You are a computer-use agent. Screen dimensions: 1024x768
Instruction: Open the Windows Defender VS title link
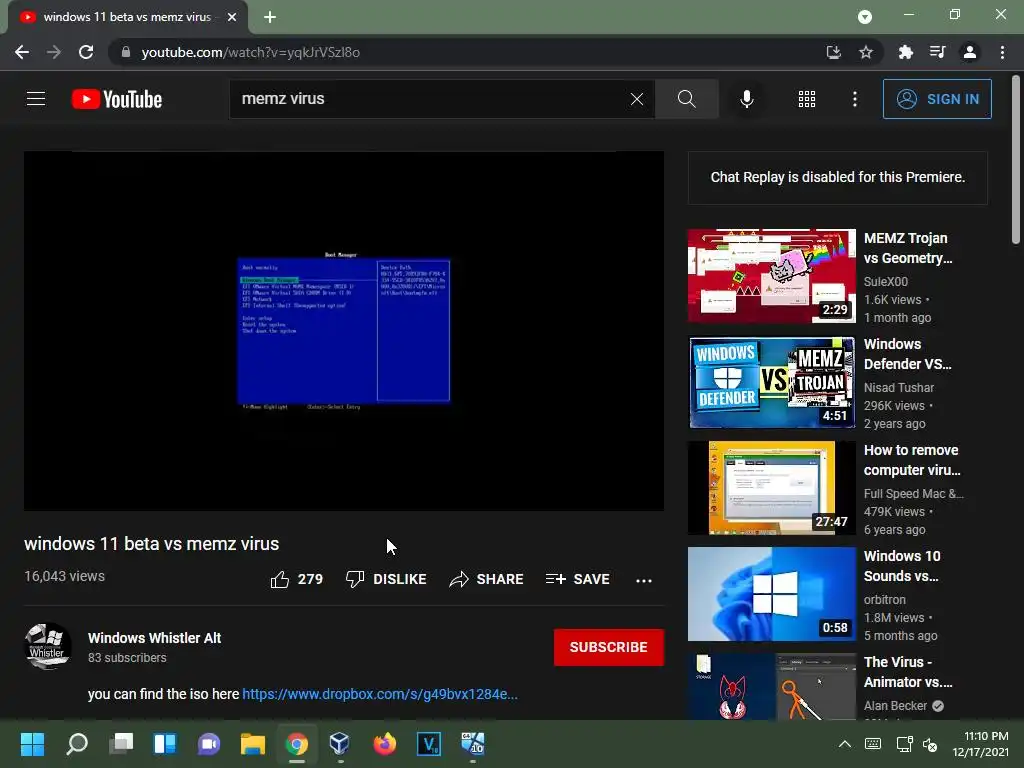(908, 354)
